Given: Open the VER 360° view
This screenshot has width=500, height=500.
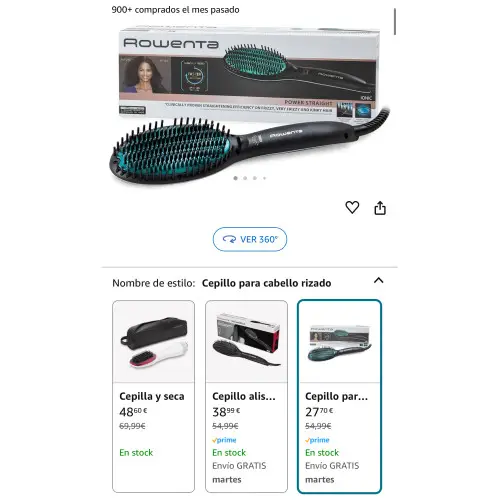Looking at the screenshot, I should coord(250,239).
